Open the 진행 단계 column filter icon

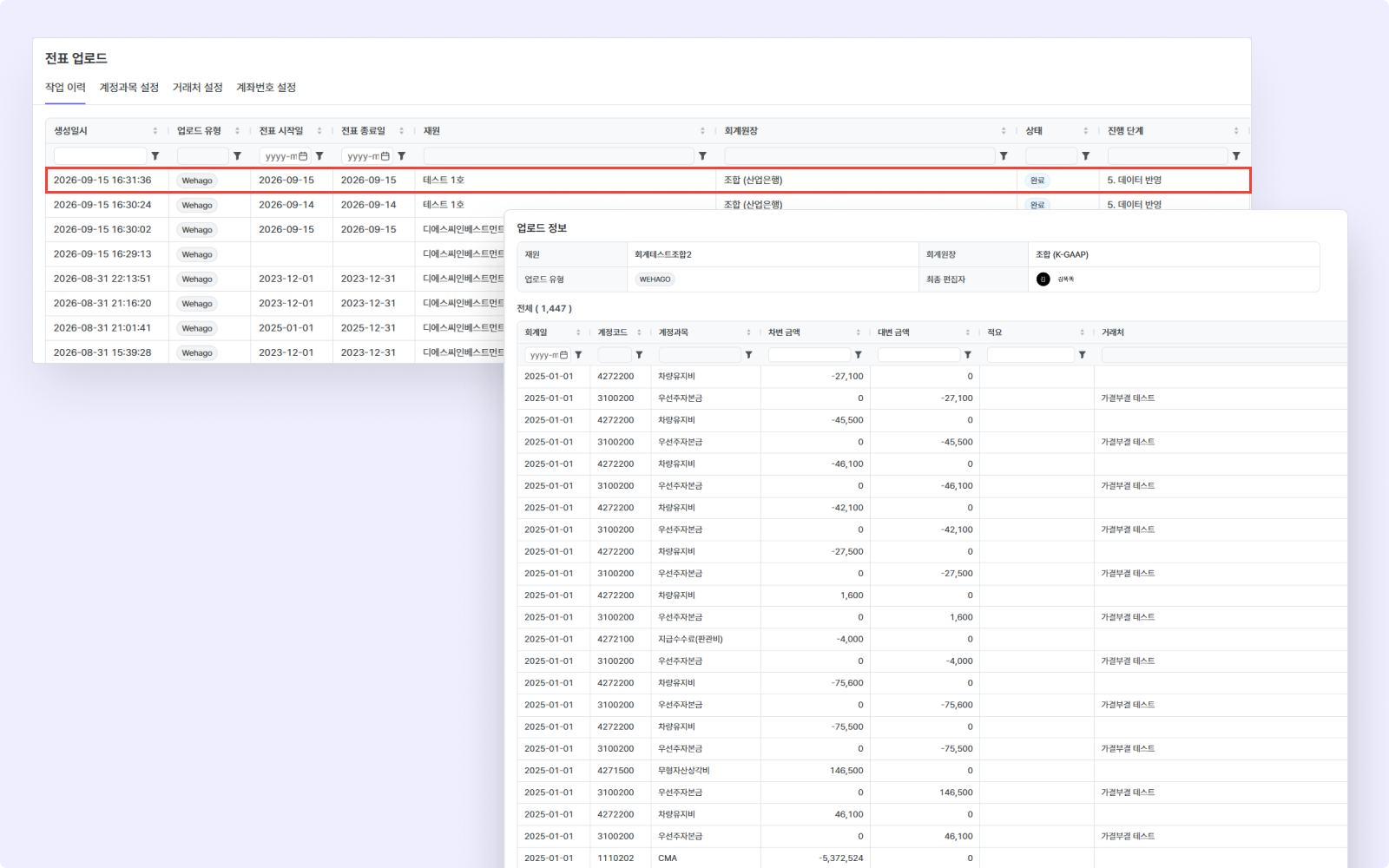(x=1236, y=156)
